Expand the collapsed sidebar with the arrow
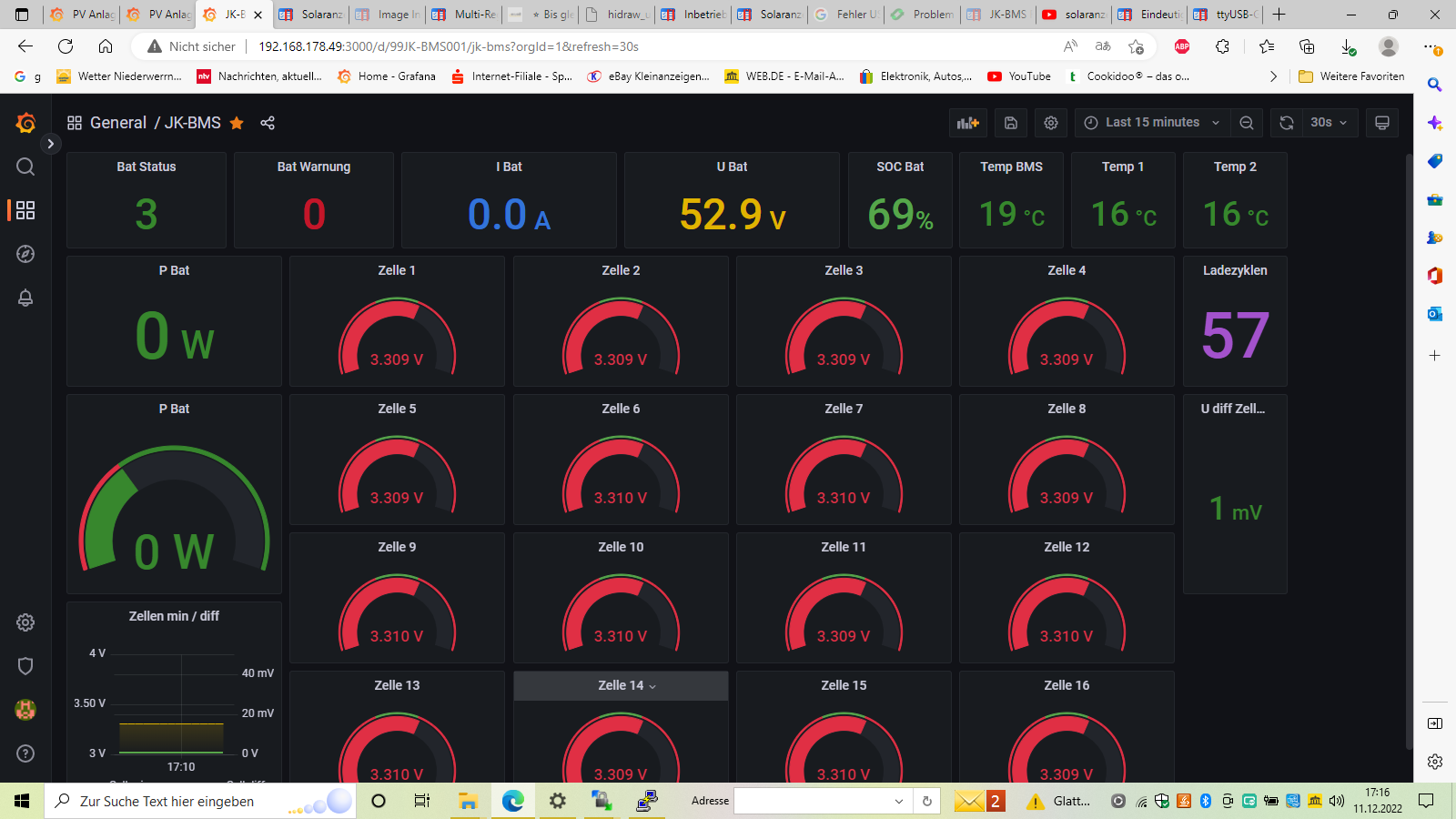The height and width of the screenshot is (819, 1456). [51, 144]
